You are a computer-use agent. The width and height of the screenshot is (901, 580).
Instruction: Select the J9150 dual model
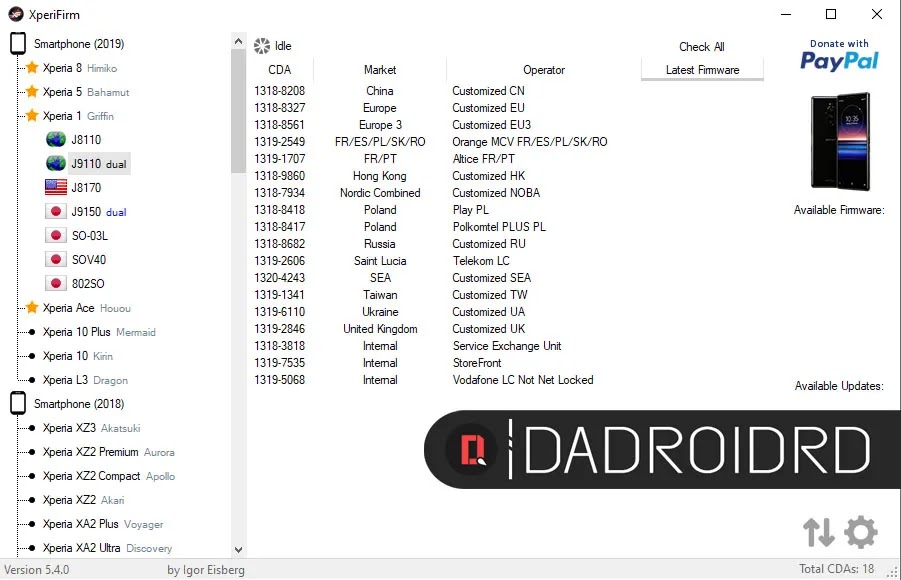[99, 212]
